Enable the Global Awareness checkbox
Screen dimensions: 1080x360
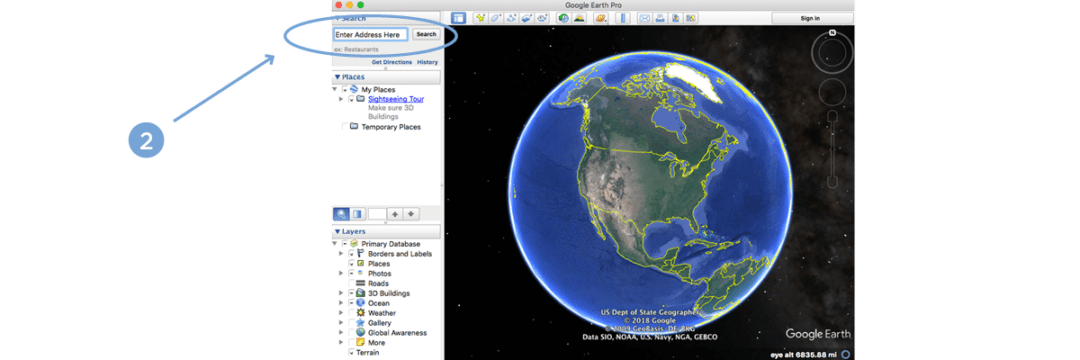(x=351, y=332)
